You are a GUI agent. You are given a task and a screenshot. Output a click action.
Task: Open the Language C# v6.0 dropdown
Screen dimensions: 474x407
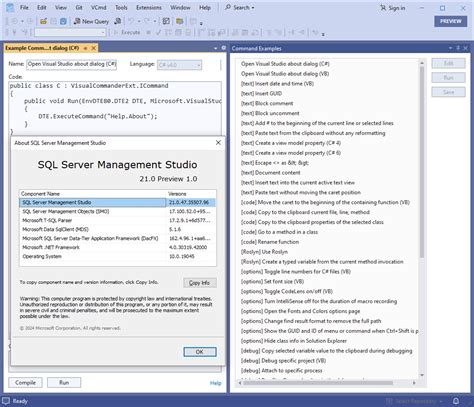[179, 65]
